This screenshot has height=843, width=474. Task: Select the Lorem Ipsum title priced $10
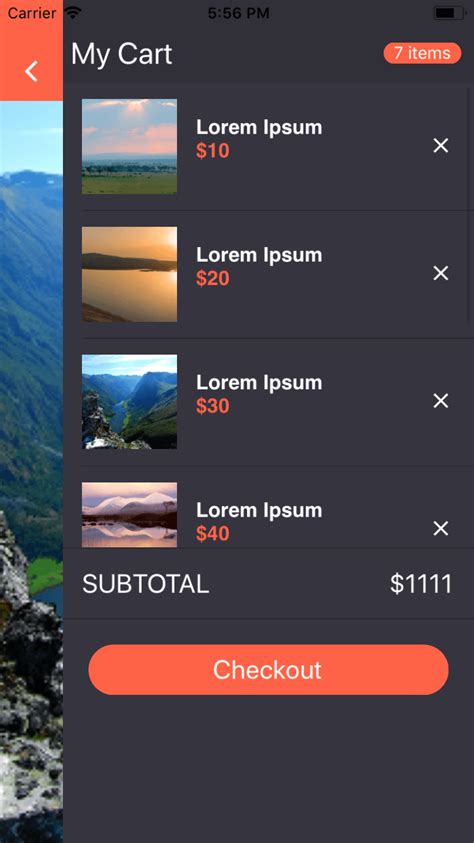[259, 127]
